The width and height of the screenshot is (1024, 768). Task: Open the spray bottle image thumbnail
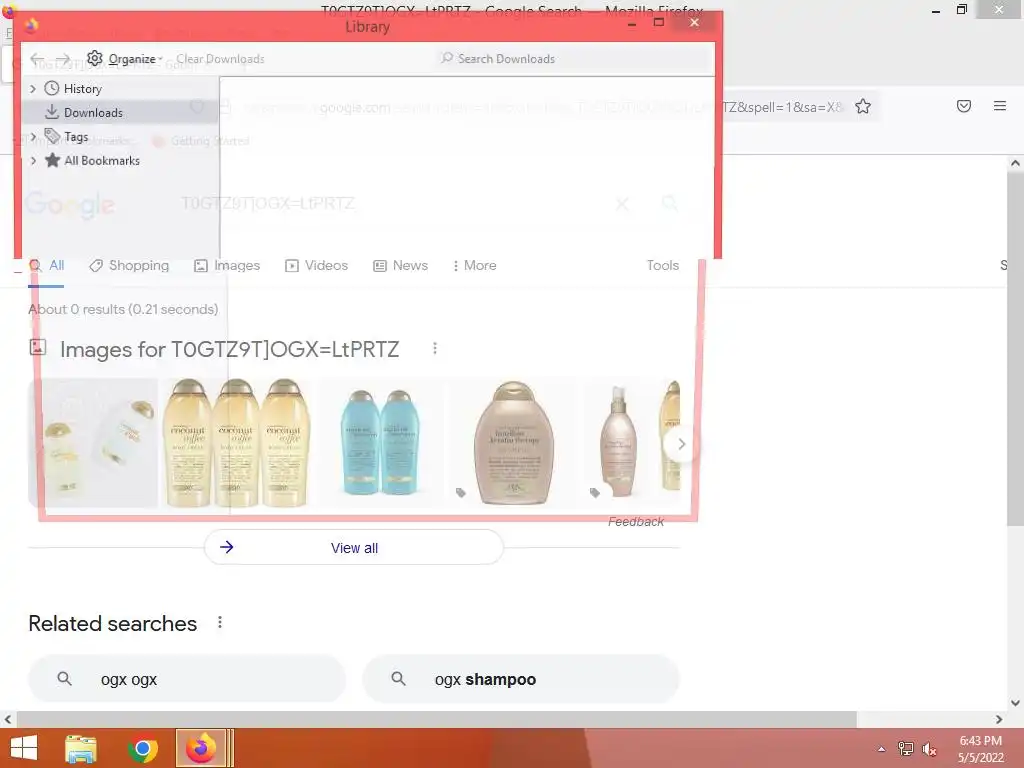click(x=618, y=443)
